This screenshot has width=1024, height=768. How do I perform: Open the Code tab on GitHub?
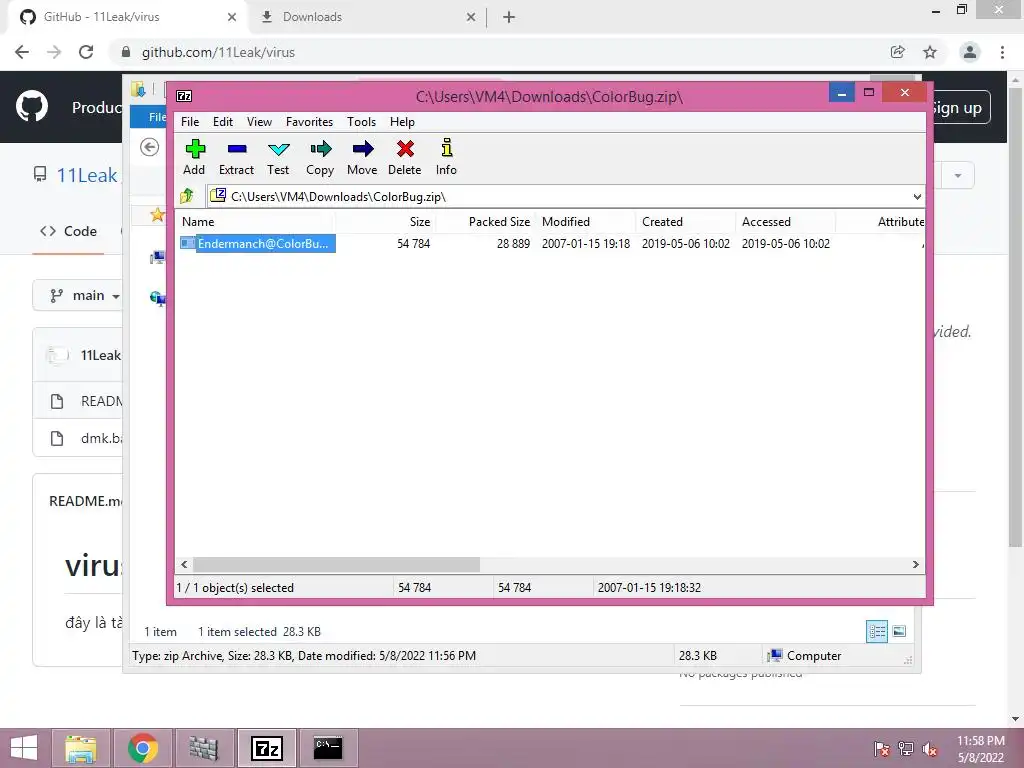pos(68,231)
